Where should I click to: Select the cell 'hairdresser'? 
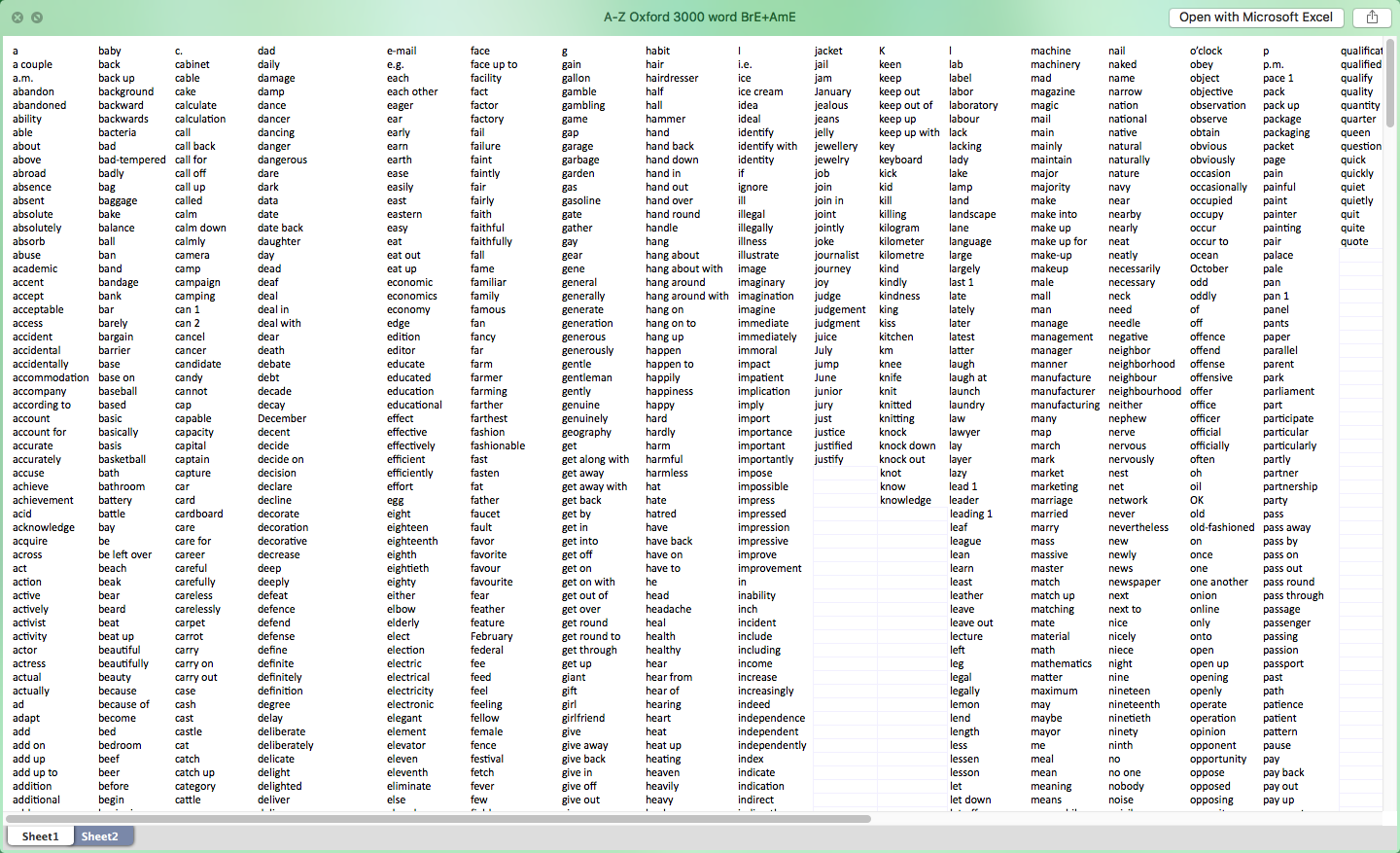click(672, 78)
